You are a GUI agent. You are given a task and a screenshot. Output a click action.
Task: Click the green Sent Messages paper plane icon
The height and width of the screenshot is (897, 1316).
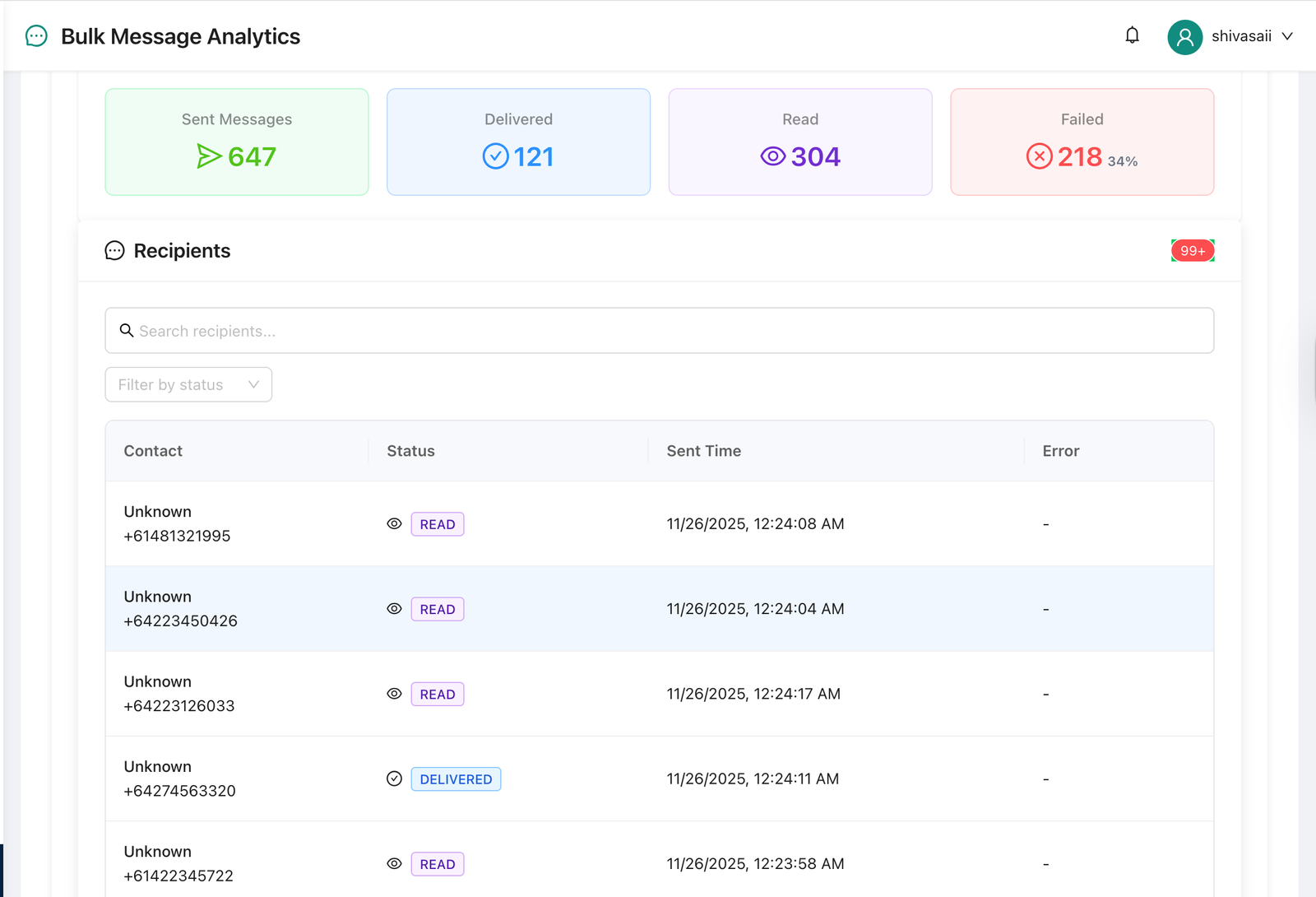click(209, 156)
